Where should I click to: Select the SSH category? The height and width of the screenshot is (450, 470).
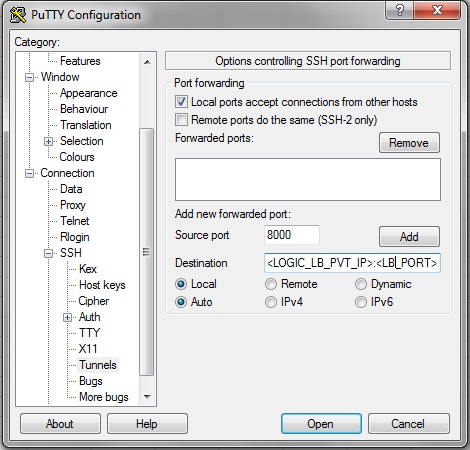coord(71,253)
